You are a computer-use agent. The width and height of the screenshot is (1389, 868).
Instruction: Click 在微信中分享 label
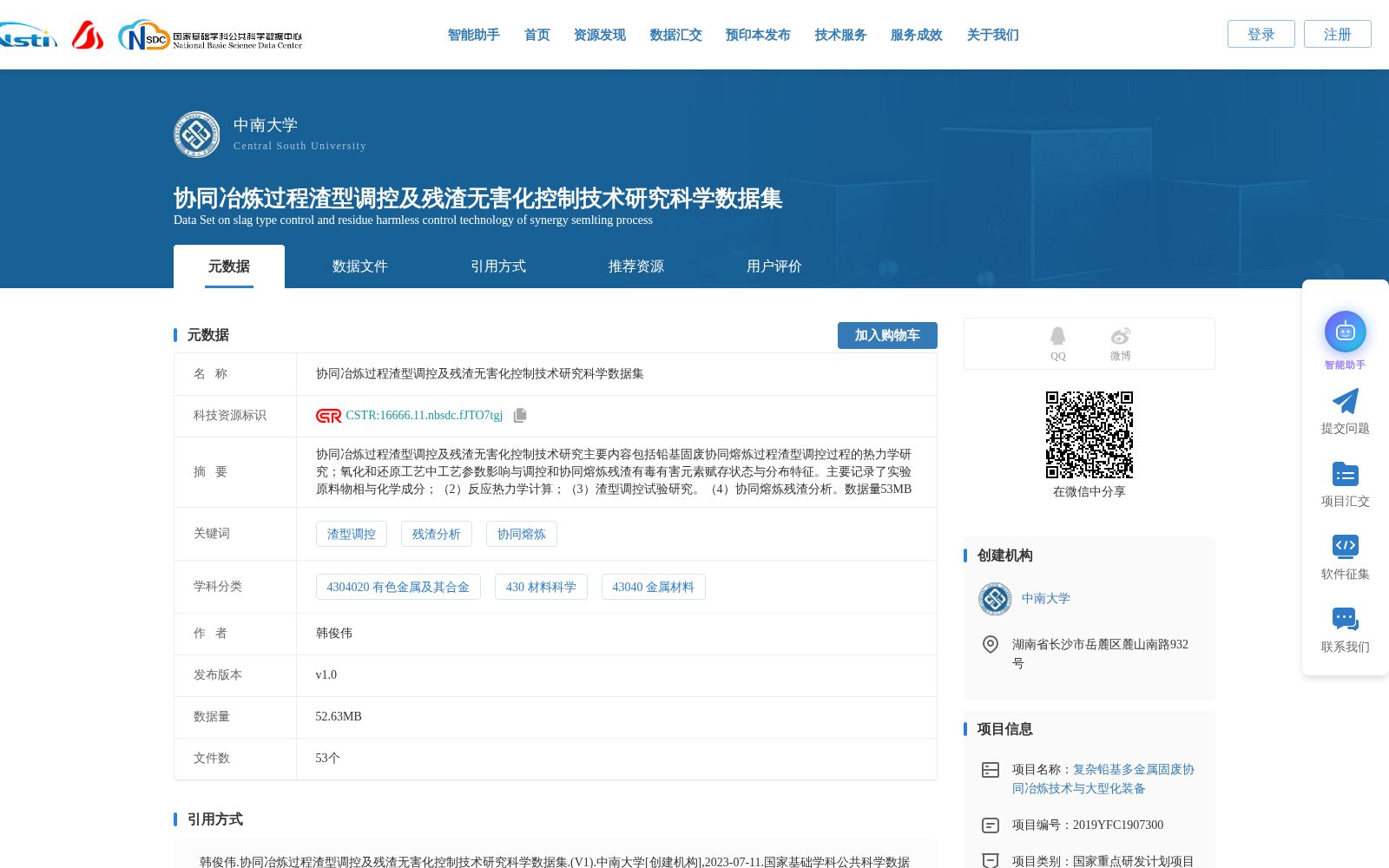[1089, 492]
